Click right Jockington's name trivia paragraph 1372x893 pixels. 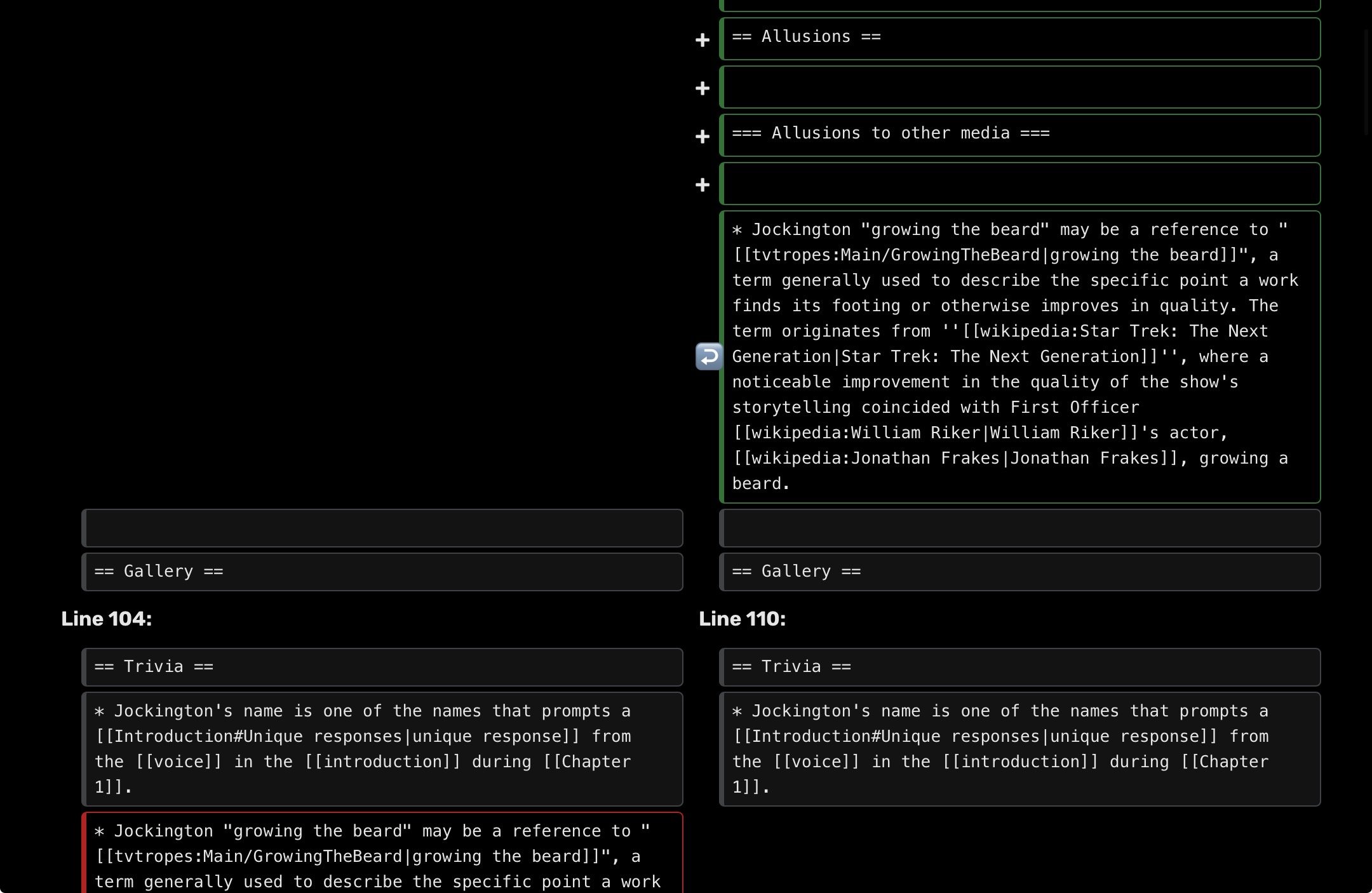(x=1020, y=749)
